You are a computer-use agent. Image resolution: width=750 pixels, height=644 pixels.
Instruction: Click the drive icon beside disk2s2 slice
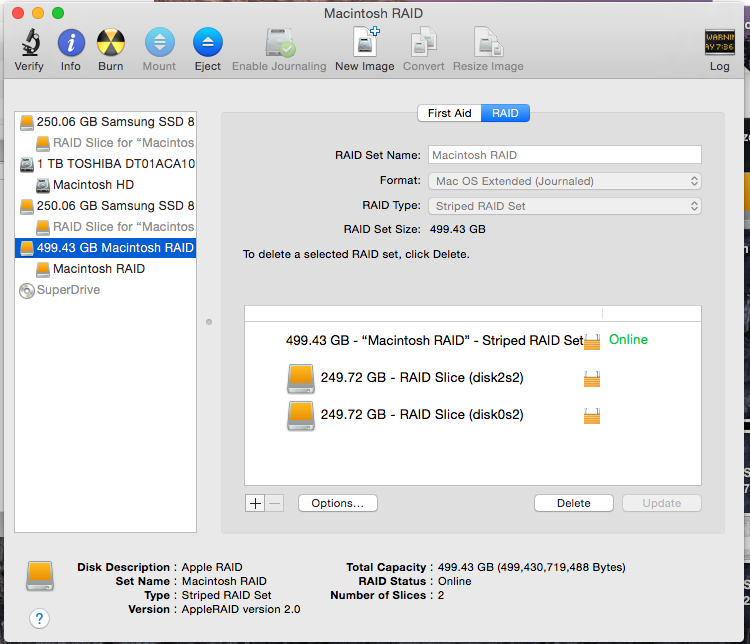[x=301, y=378]
